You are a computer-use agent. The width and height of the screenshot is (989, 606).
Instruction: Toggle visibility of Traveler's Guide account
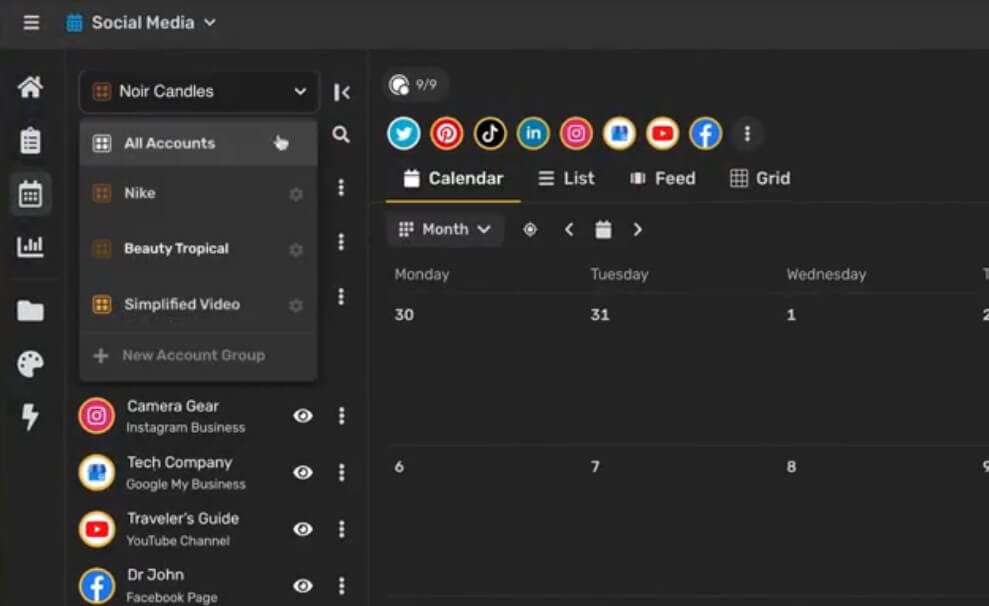point(303,529)
